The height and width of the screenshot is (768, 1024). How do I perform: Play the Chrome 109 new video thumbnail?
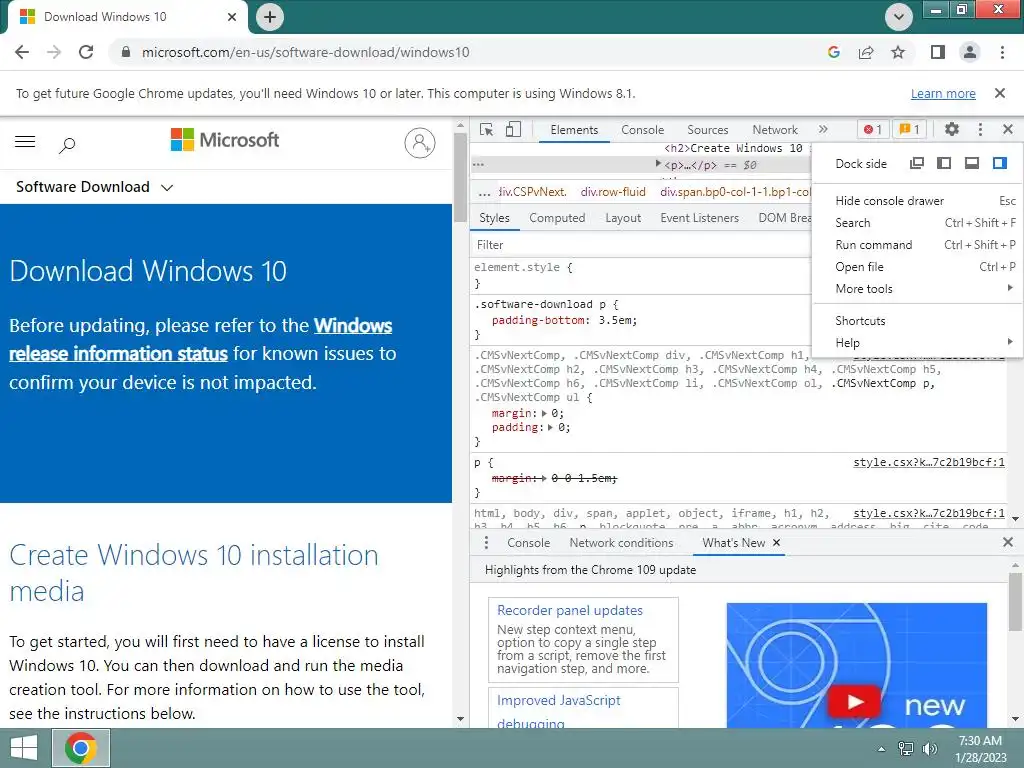pos(856,702)
